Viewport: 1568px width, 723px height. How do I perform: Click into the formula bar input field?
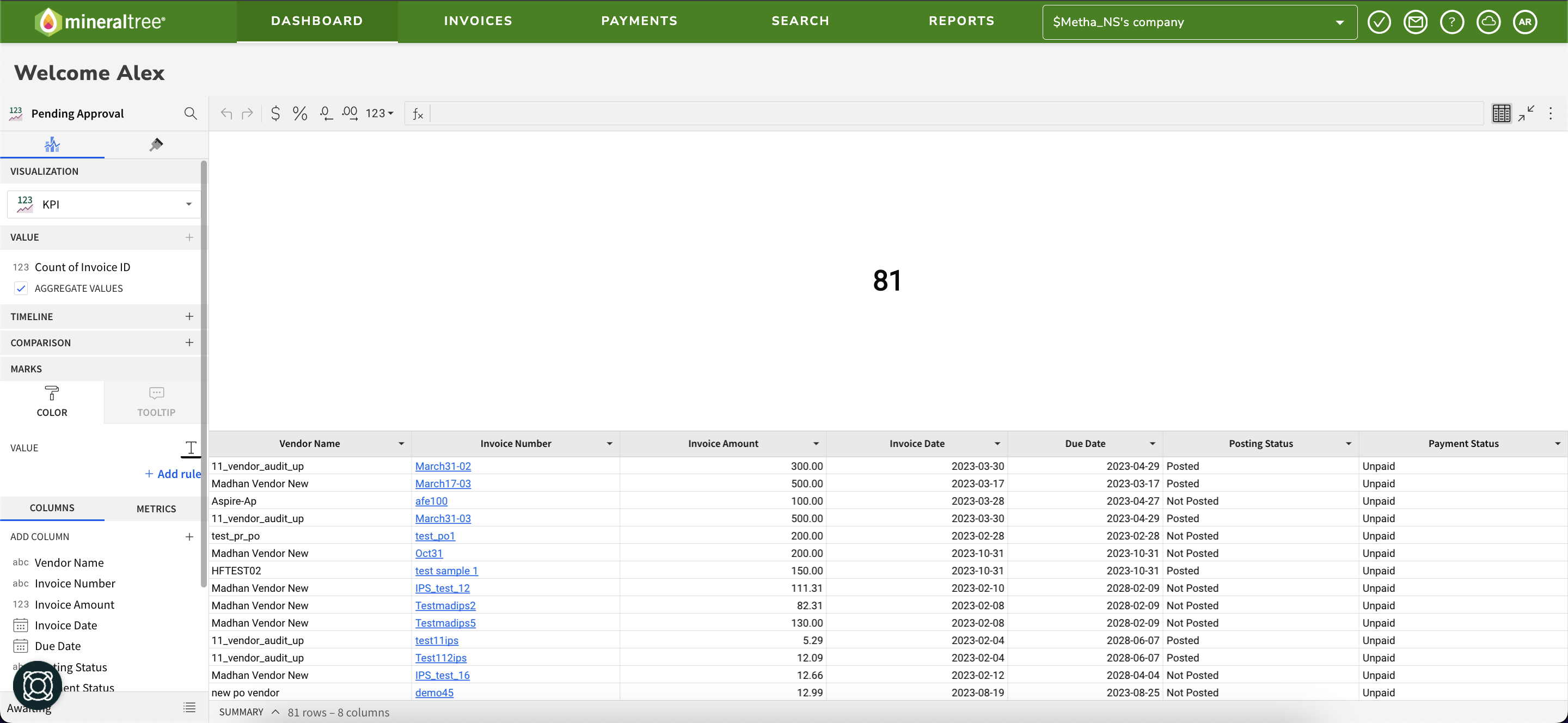tap(955, 113)
